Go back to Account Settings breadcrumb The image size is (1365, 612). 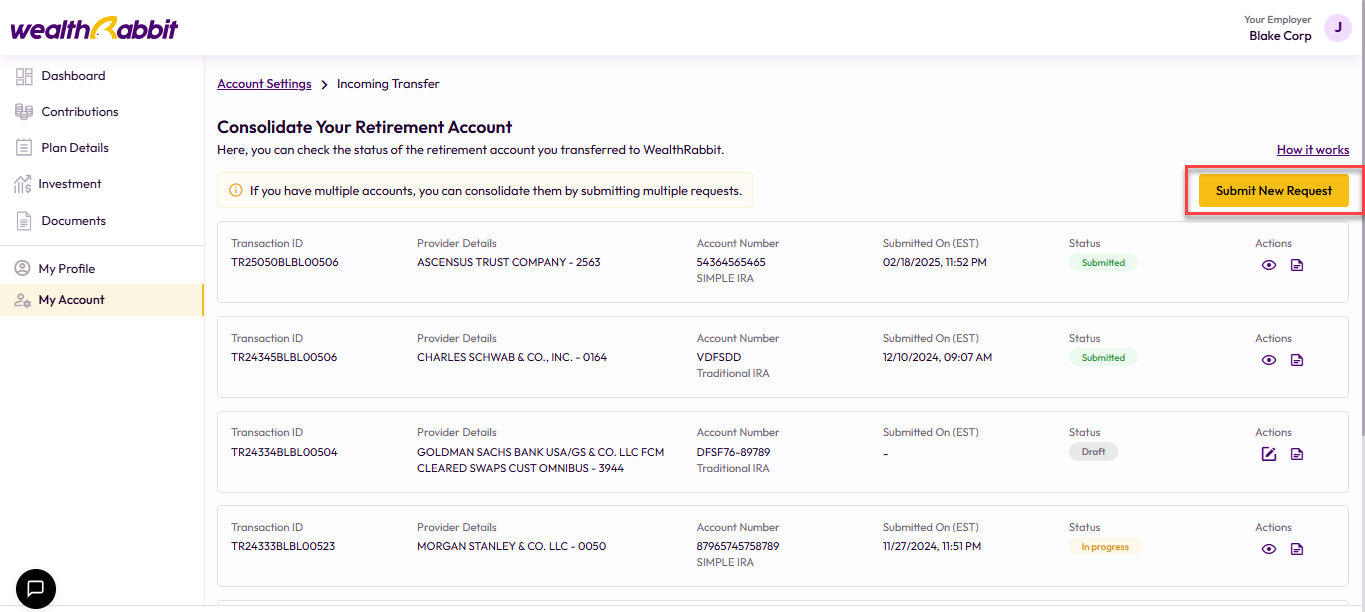[x=264, y=84]
